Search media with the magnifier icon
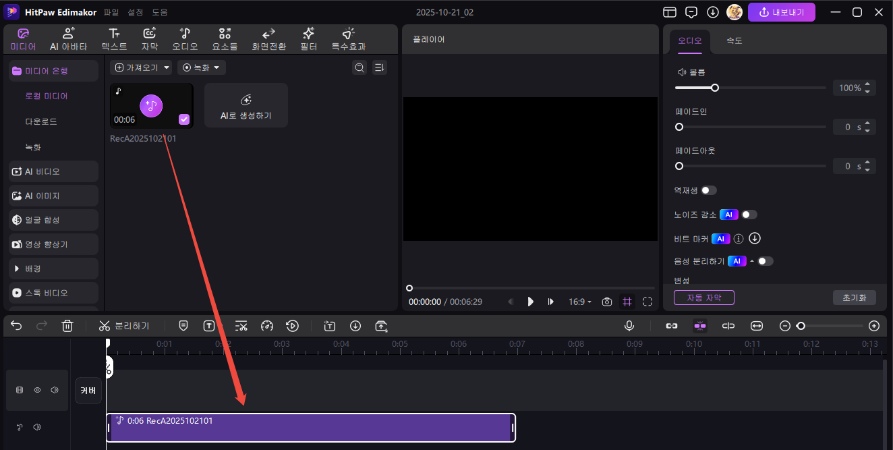The width and height of the screenshot is (893, 450). tap(359, 68)
